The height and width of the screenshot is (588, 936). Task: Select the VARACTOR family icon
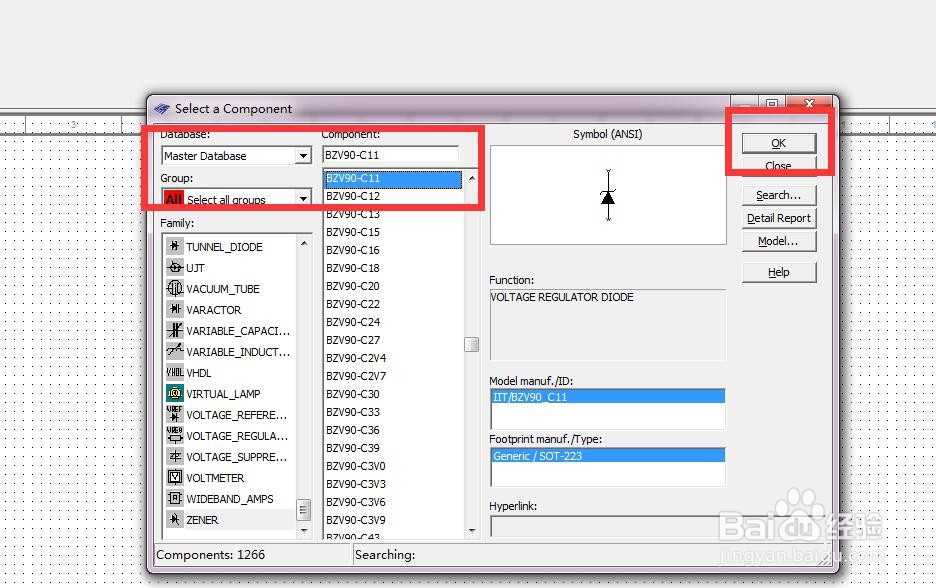(175, 309)
